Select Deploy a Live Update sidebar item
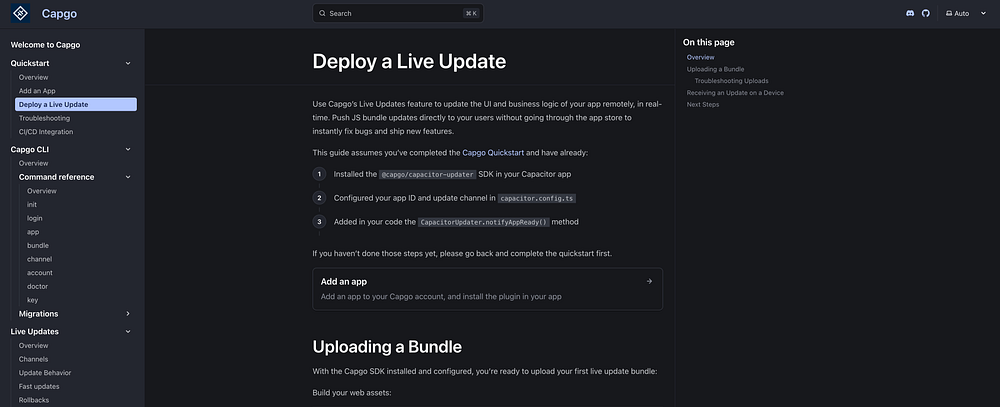The height and width of the screenshot is (407, 1000). coord(76,105)
